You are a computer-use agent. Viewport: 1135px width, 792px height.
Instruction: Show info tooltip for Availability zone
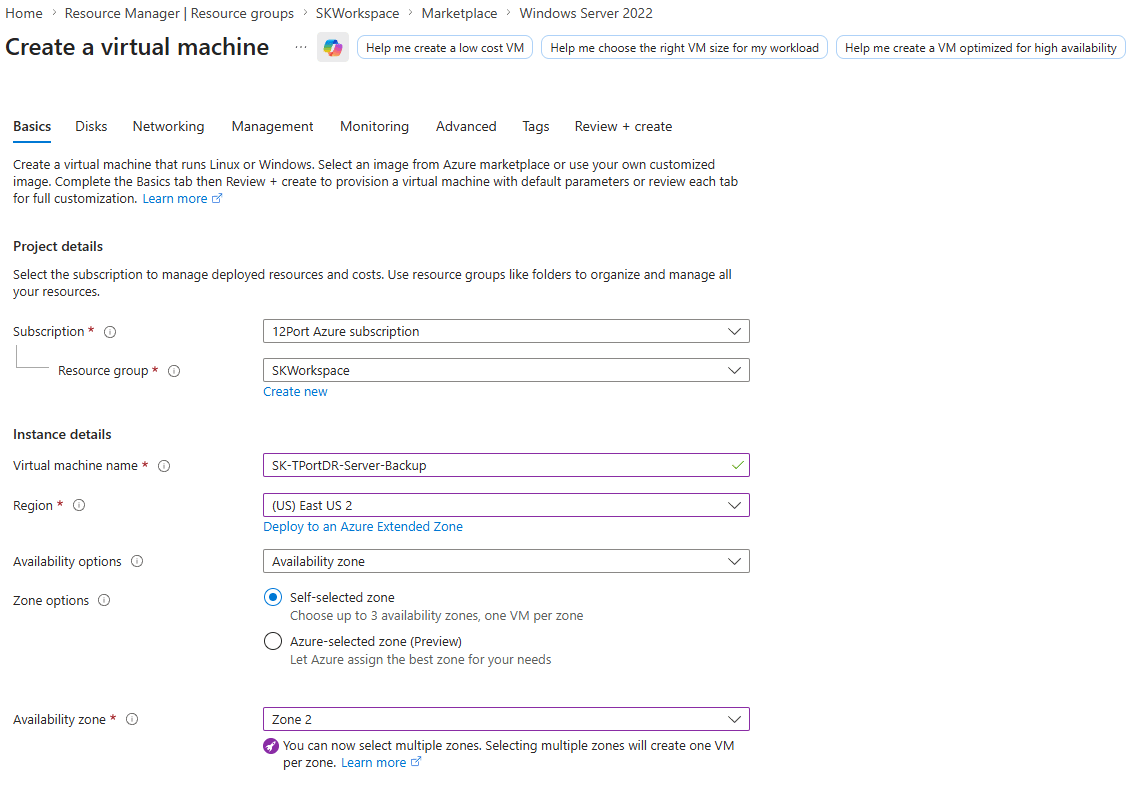[132, 719]
